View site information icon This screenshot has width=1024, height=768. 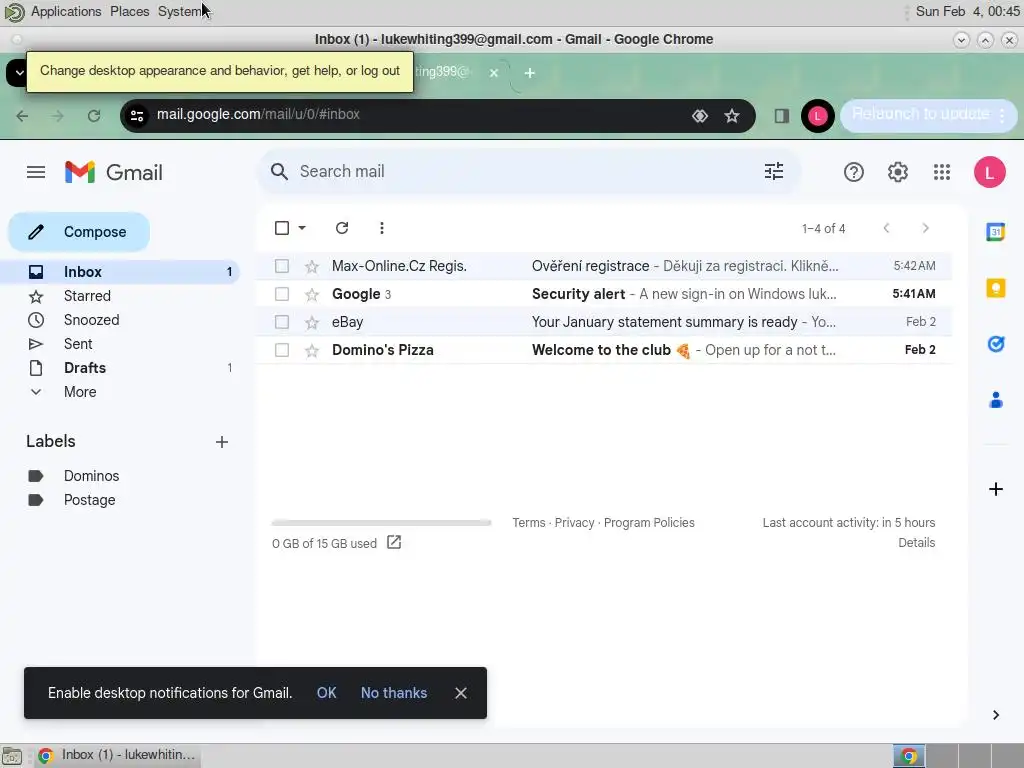(137, 116)
